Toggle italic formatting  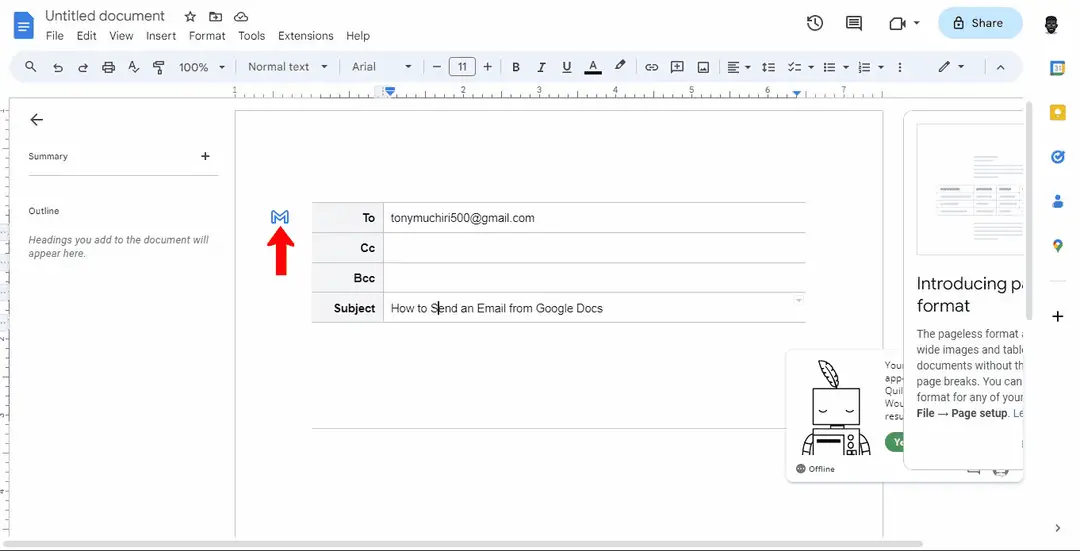click(541, 67)
